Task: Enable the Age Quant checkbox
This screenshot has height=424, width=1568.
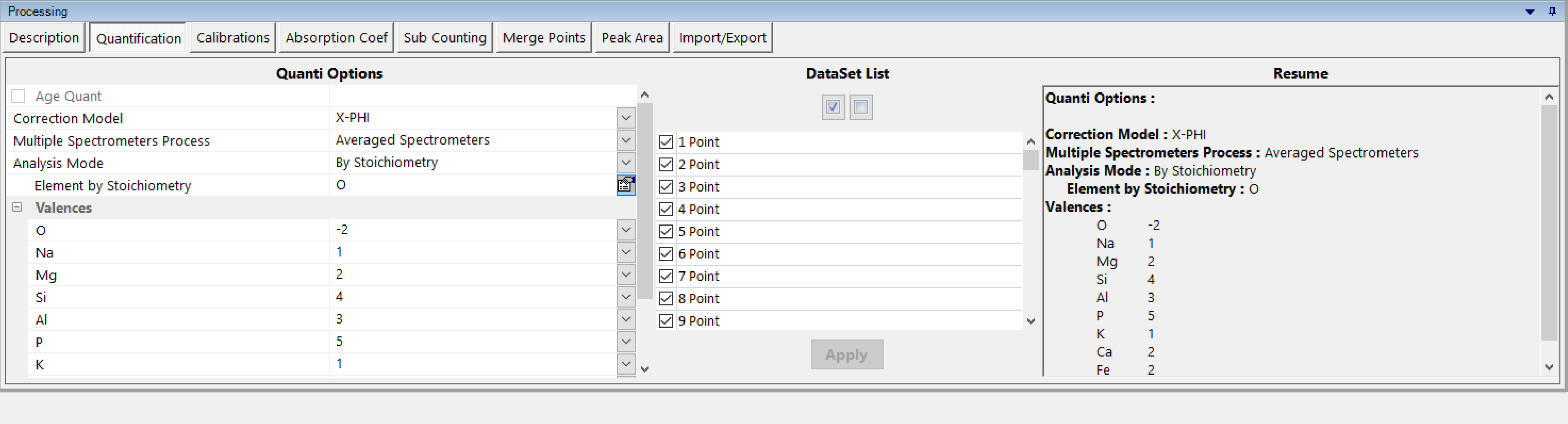Action: (18, 96)
